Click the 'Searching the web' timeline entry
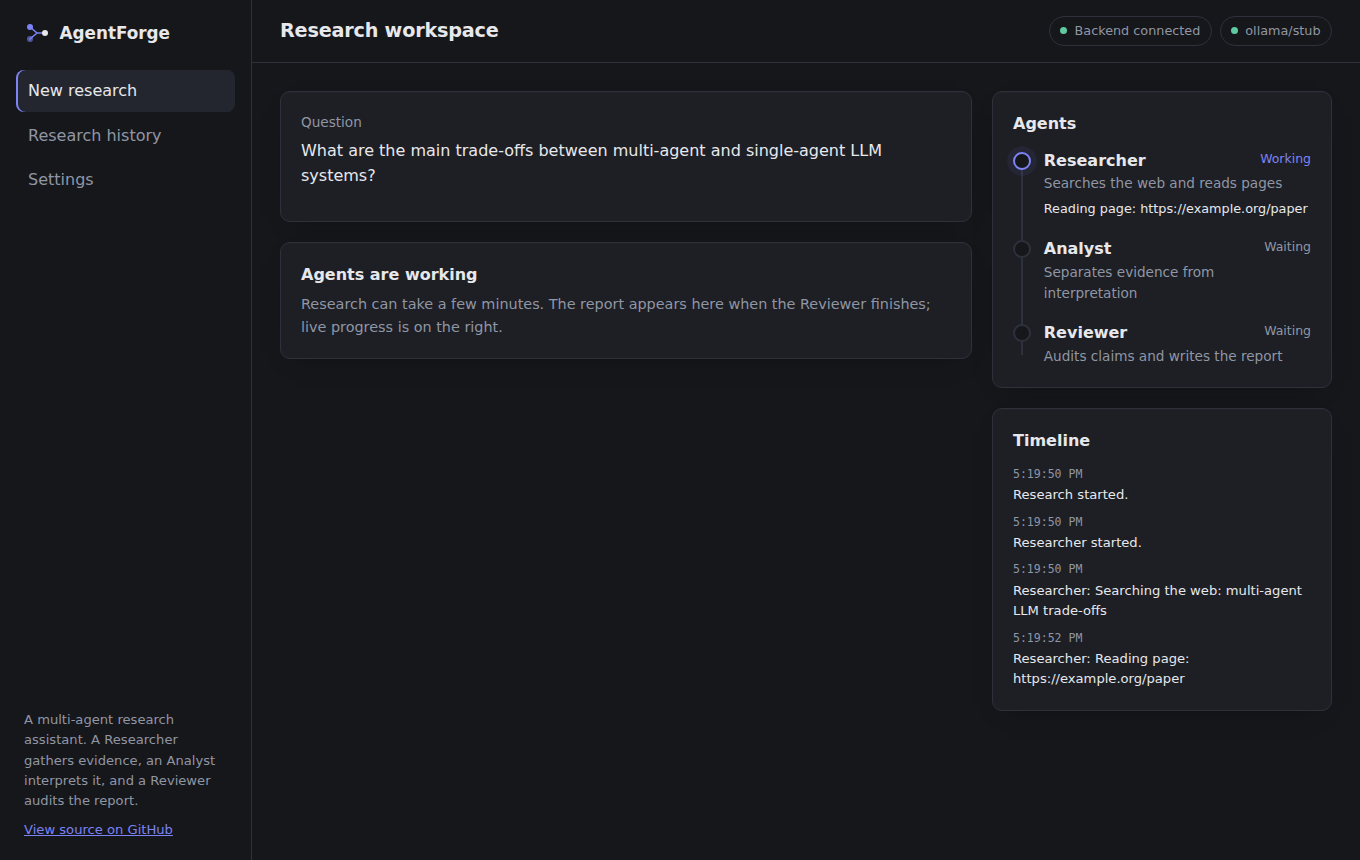Image resolution: width=1360 pixels, height=860 pixels. pos(1157,600)
